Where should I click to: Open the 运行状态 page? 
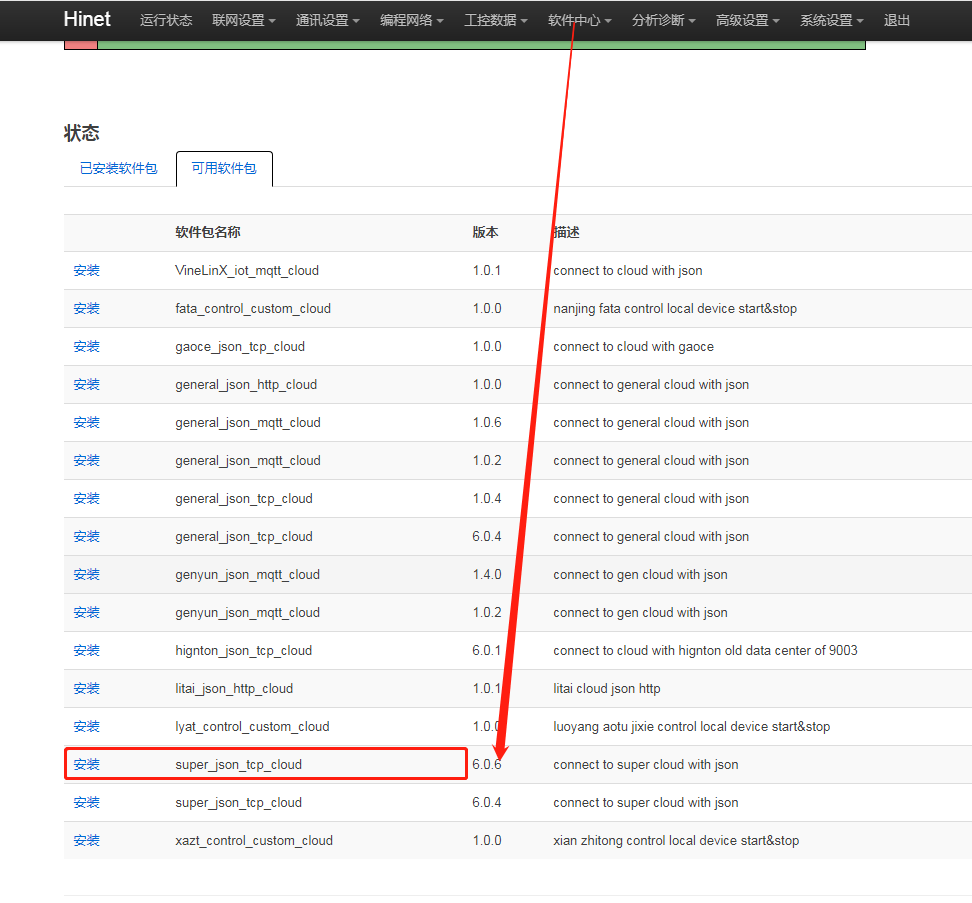coord(166,20)
